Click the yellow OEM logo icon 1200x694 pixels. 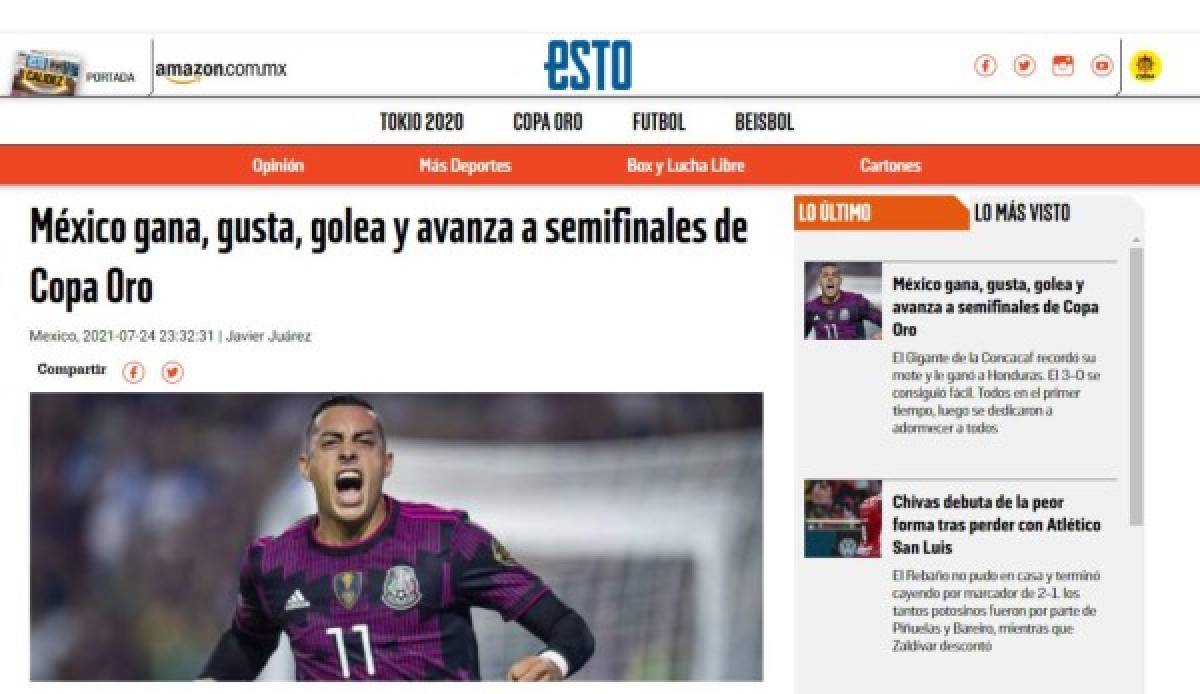coord(1146,67)
